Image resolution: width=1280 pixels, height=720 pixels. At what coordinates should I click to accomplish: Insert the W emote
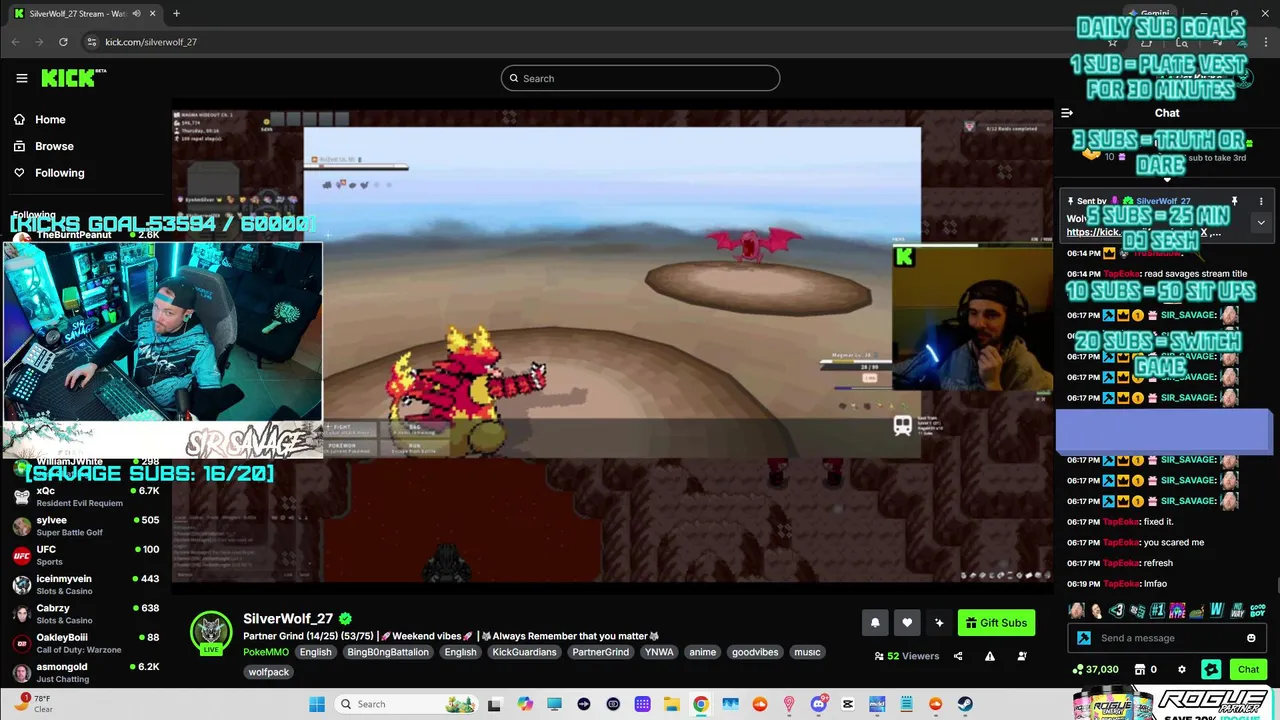pyautogui.click(x=1217, y=610)
